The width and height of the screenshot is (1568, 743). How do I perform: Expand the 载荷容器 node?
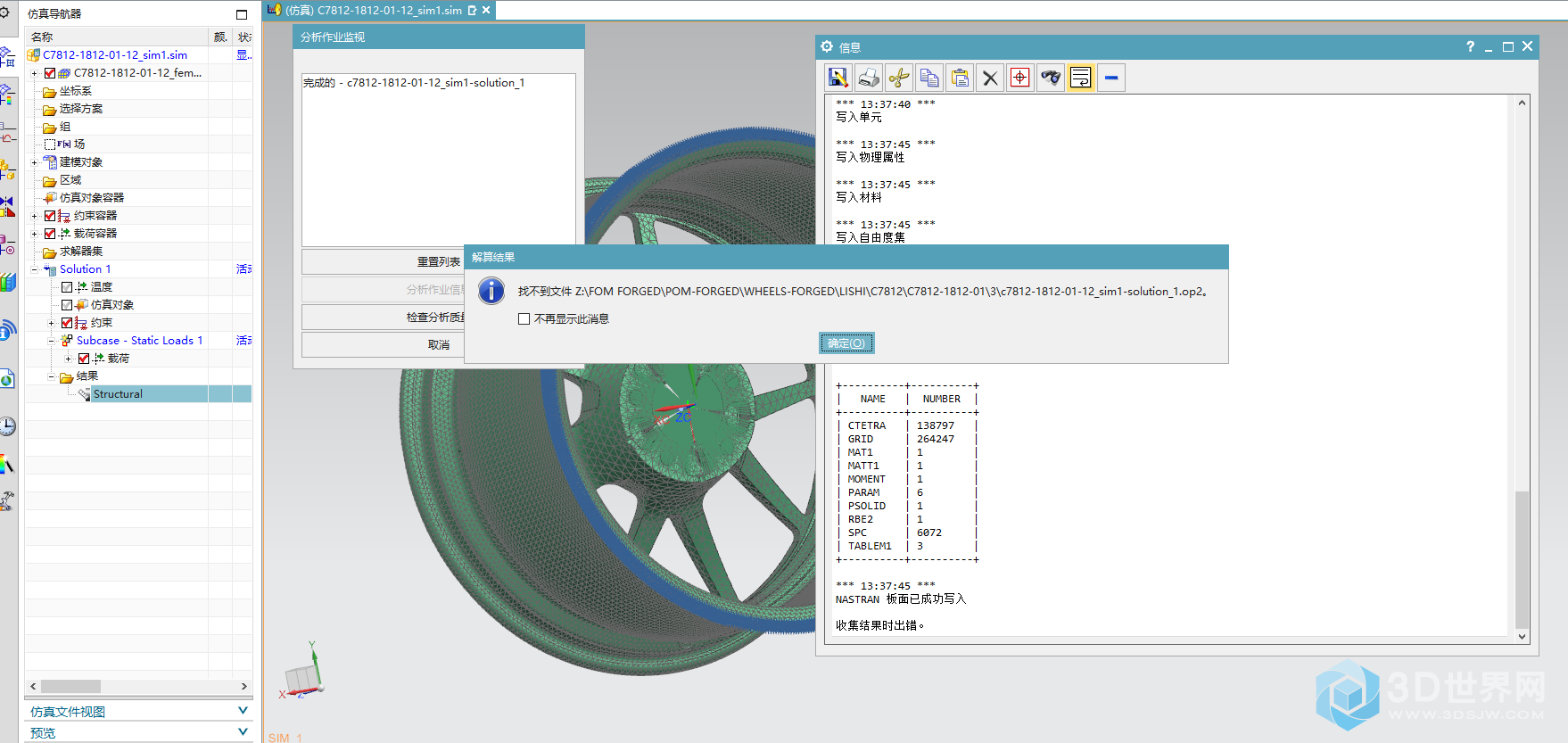(34, 234)
